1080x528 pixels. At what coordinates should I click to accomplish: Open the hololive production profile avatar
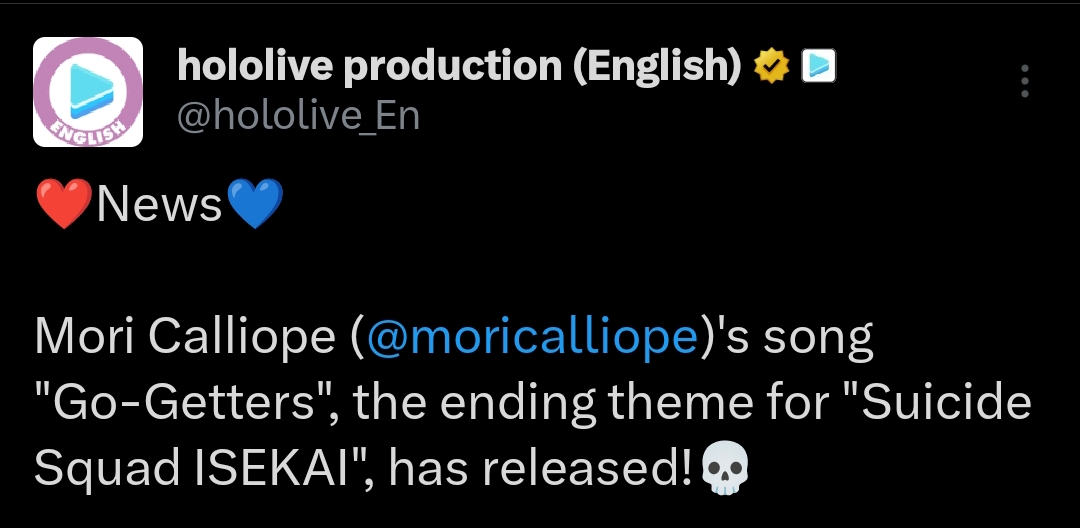point(88,92)
